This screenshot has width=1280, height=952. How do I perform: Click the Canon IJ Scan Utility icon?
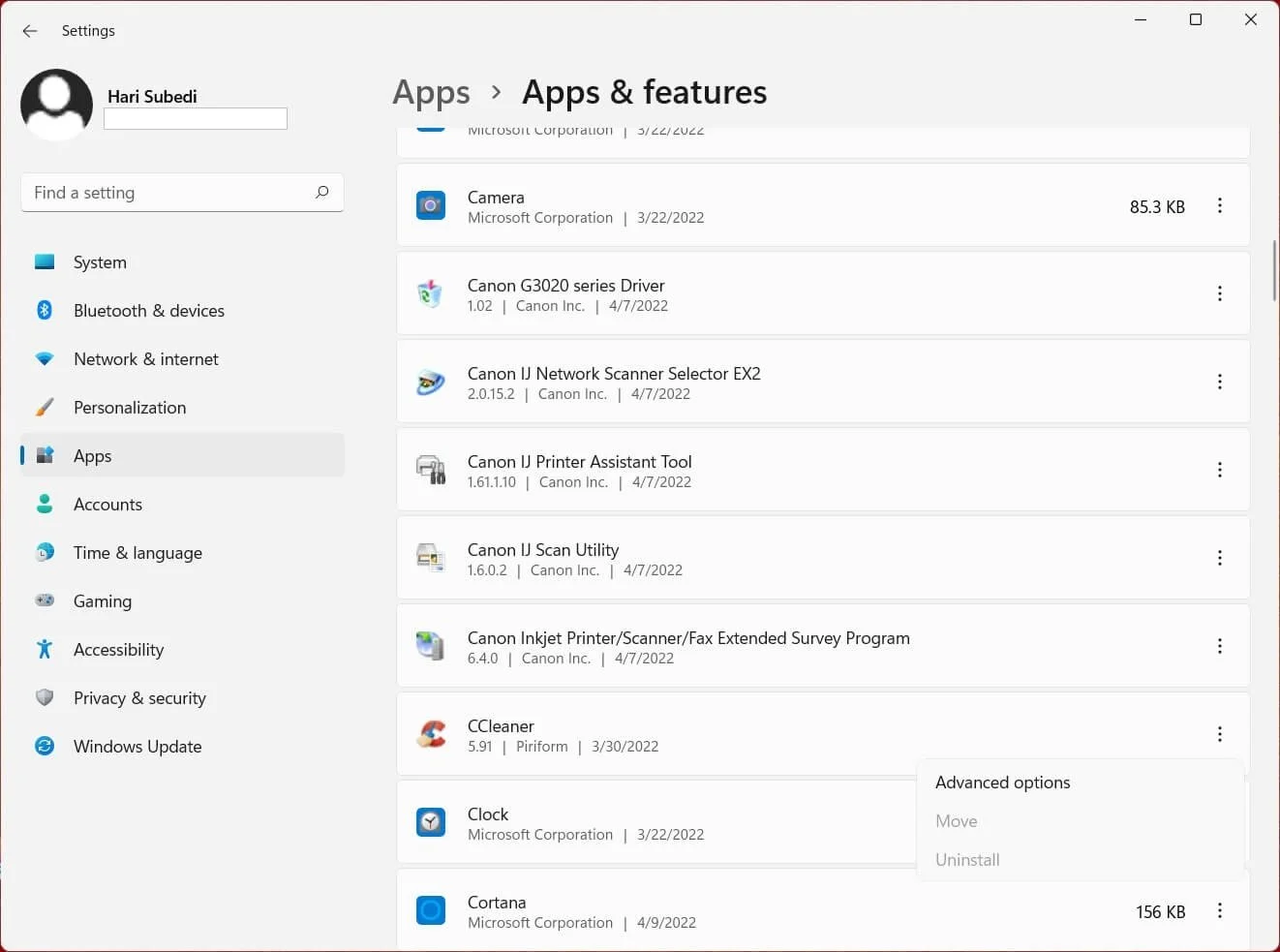pos(430,558)
